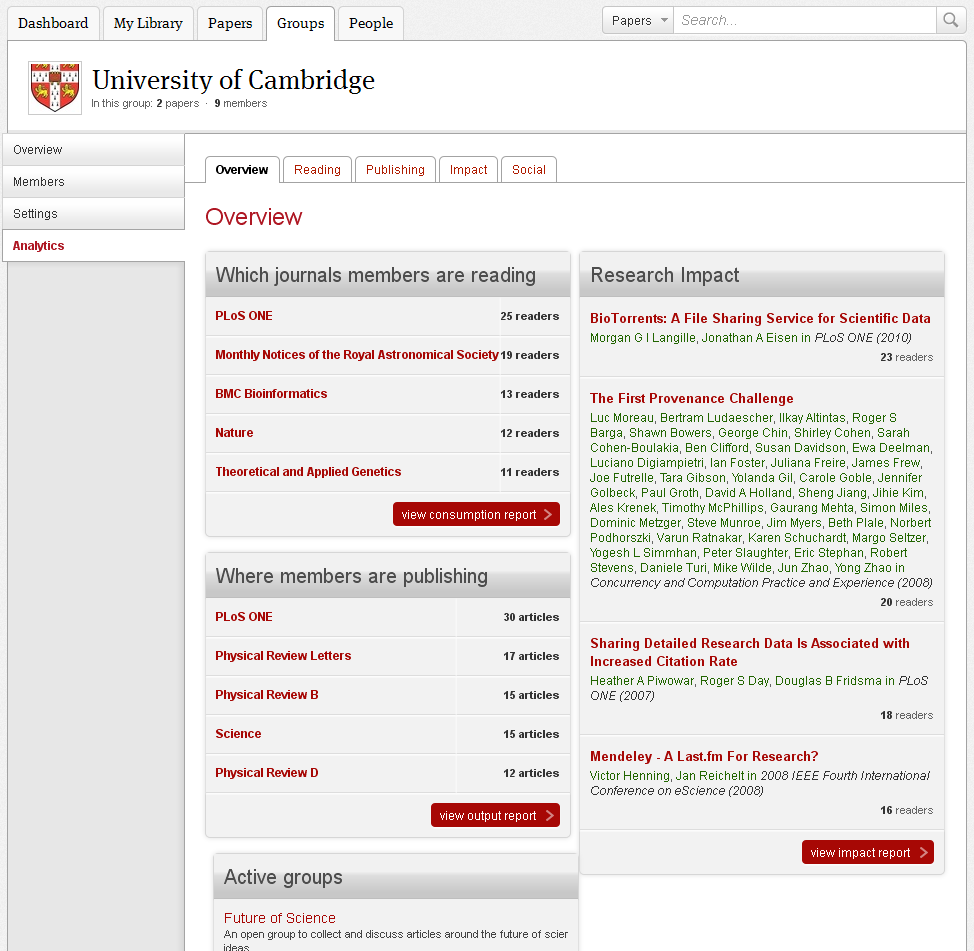Open the Papers search scope dropdown
The image size is (974, 951).
pyautogui.click(x=638, y=20)
